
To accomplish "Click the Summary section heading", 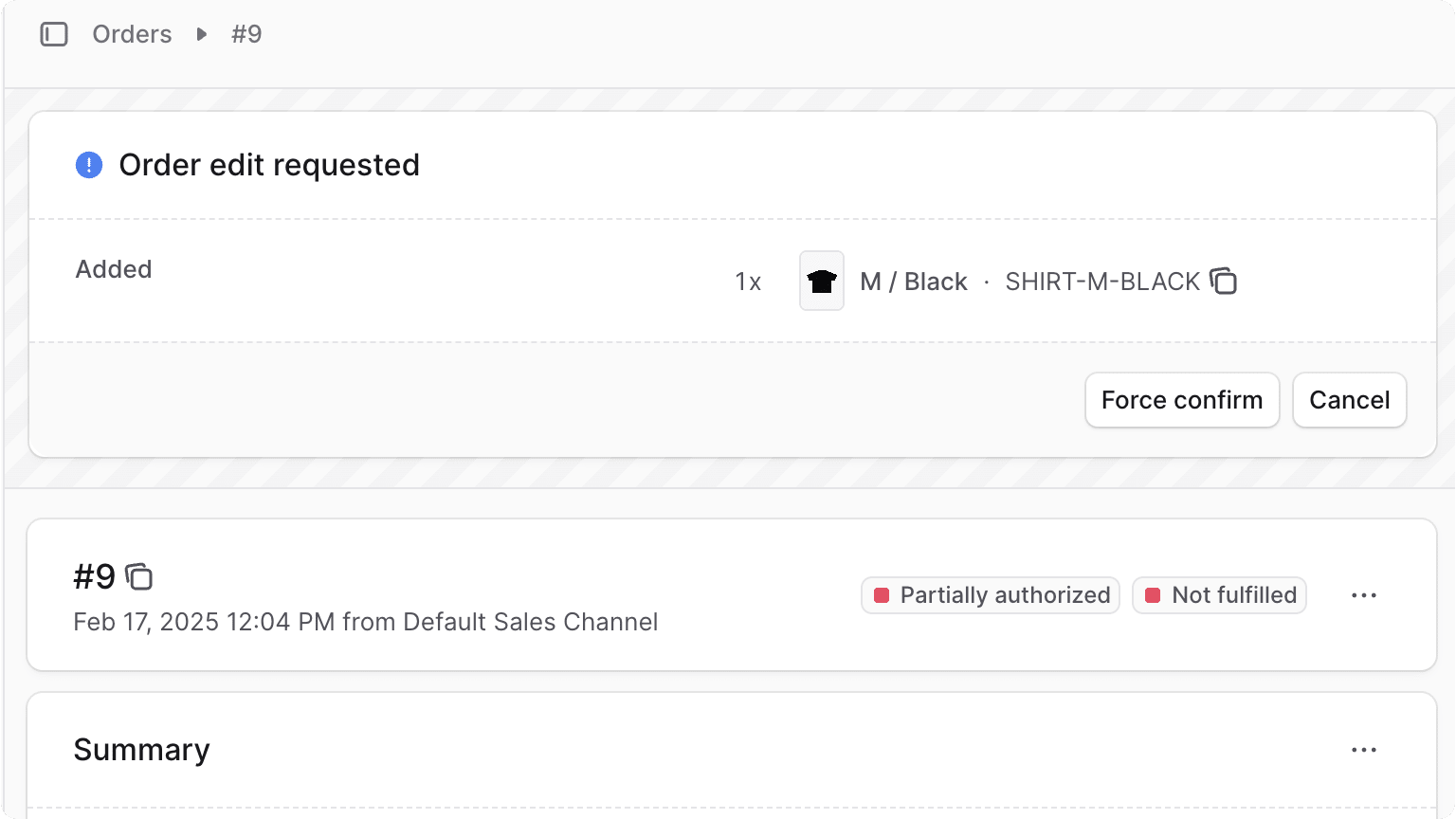I will [141, 749].
